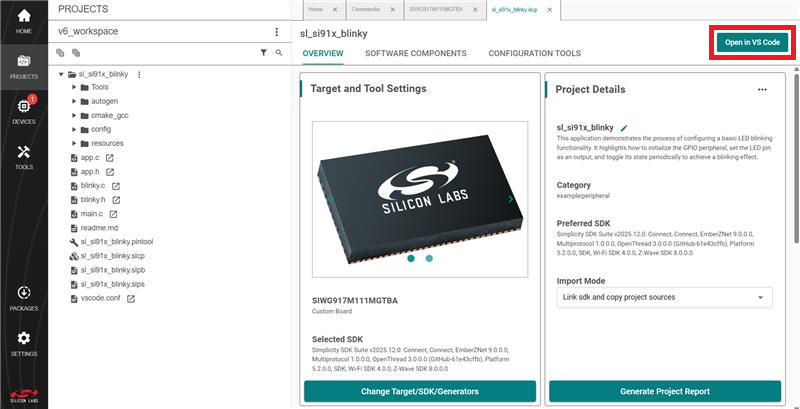Click the v6_workspace workspace name
This screenshot has height=409, width=800.
[88, 31]
